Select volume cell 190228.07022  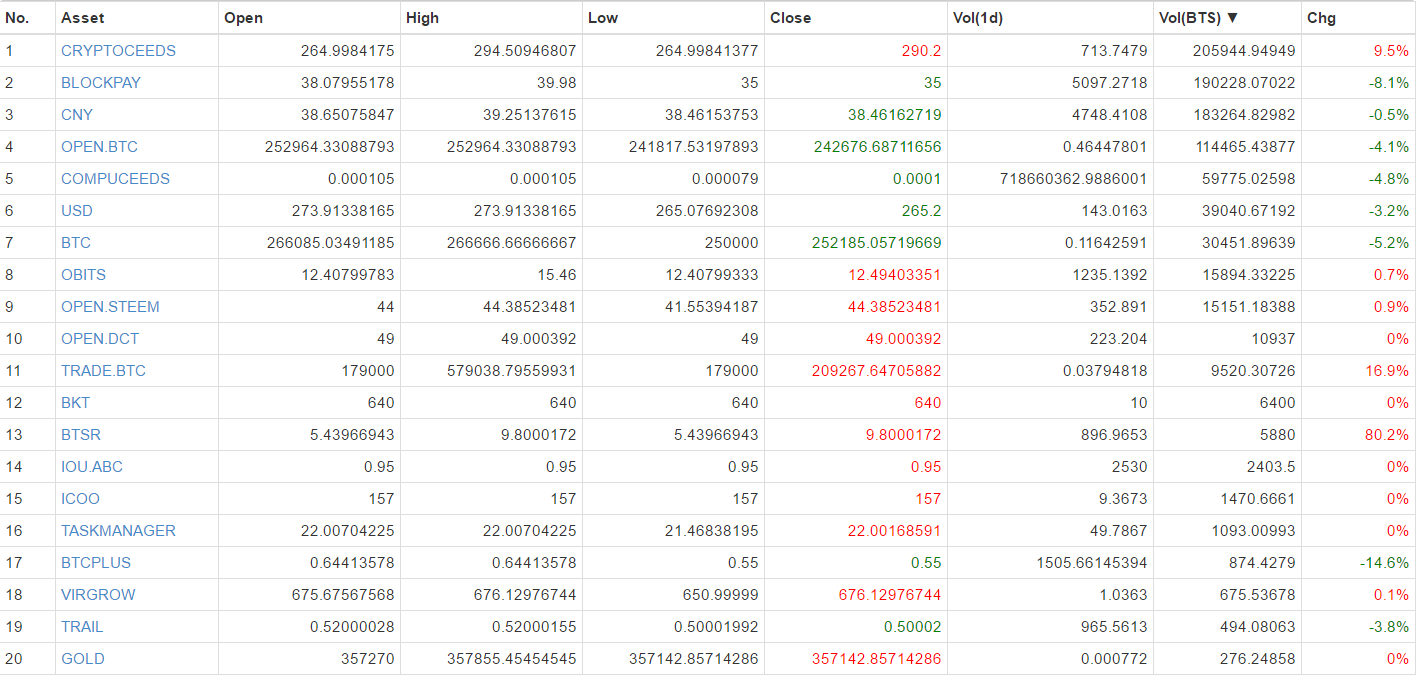1244,83
